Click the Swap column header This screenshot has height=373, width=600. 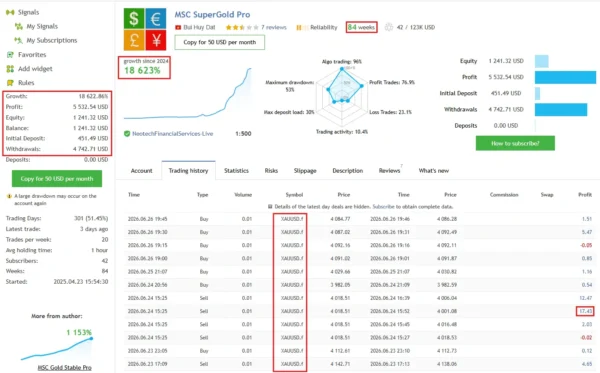[x=547, y=195]
